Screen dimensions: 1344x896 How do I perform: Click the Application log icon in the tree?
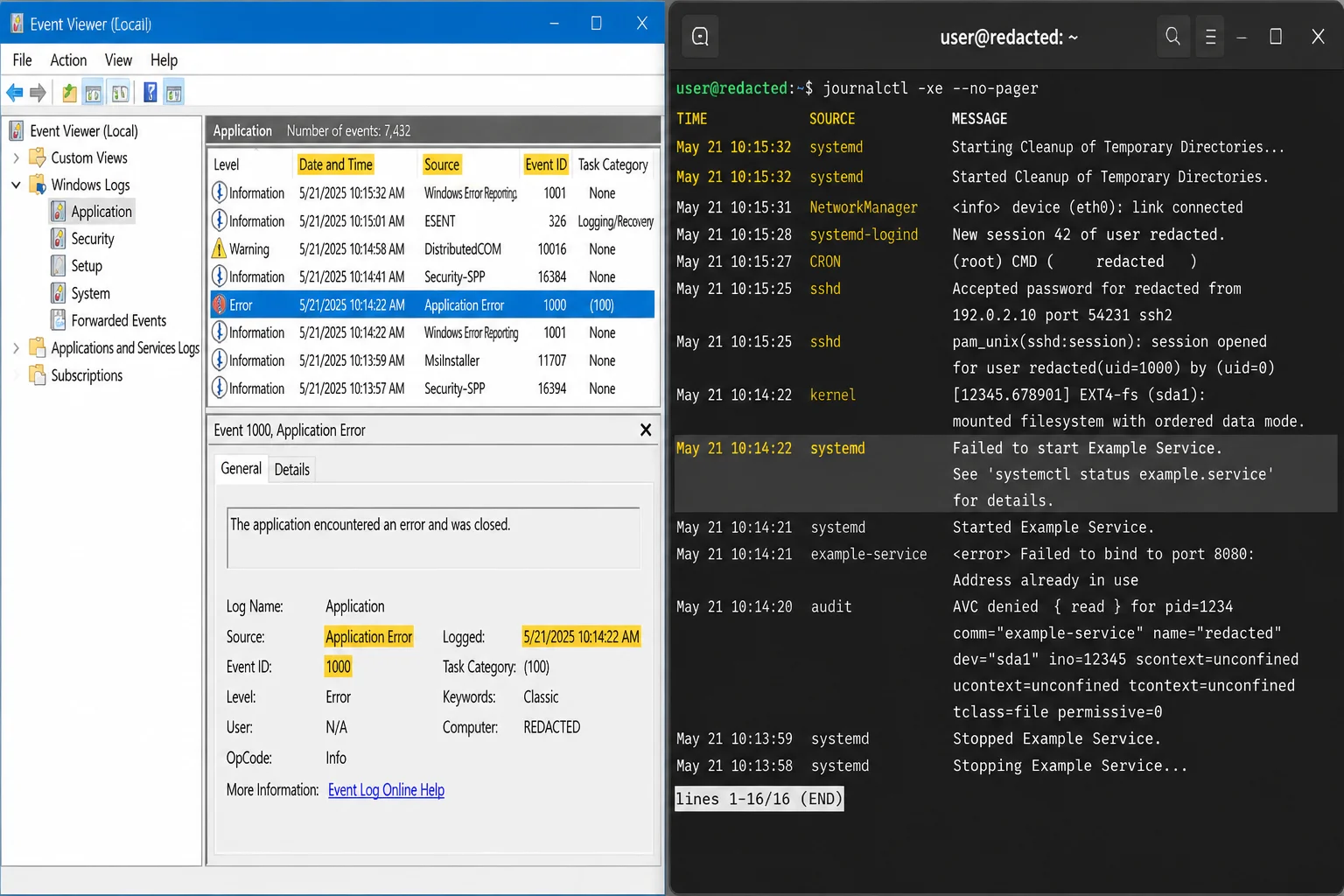point(59,211)
